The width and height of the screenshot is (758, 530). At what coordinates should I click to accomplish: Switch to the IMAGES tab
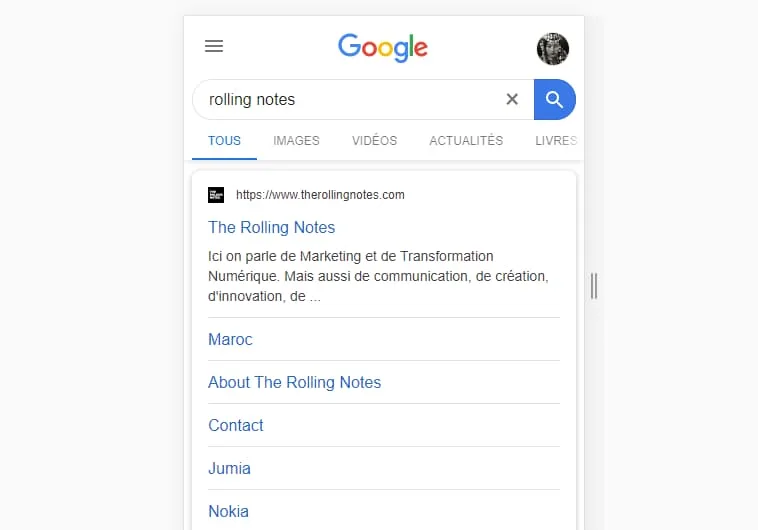[x=296, y=141]
